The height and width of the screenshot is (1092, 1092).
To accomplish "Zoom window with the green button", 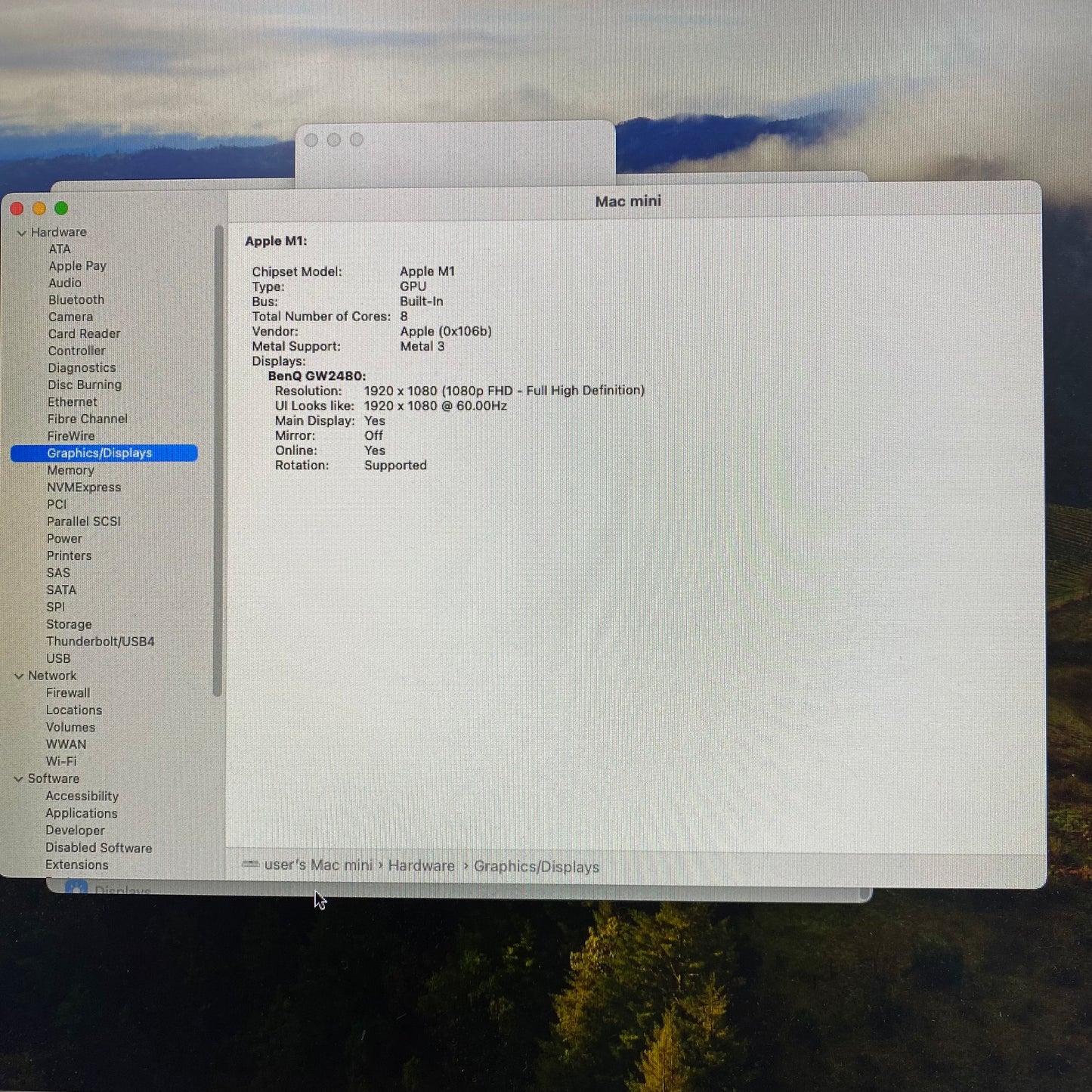I will pyautogui.click(x=62, y=209).
